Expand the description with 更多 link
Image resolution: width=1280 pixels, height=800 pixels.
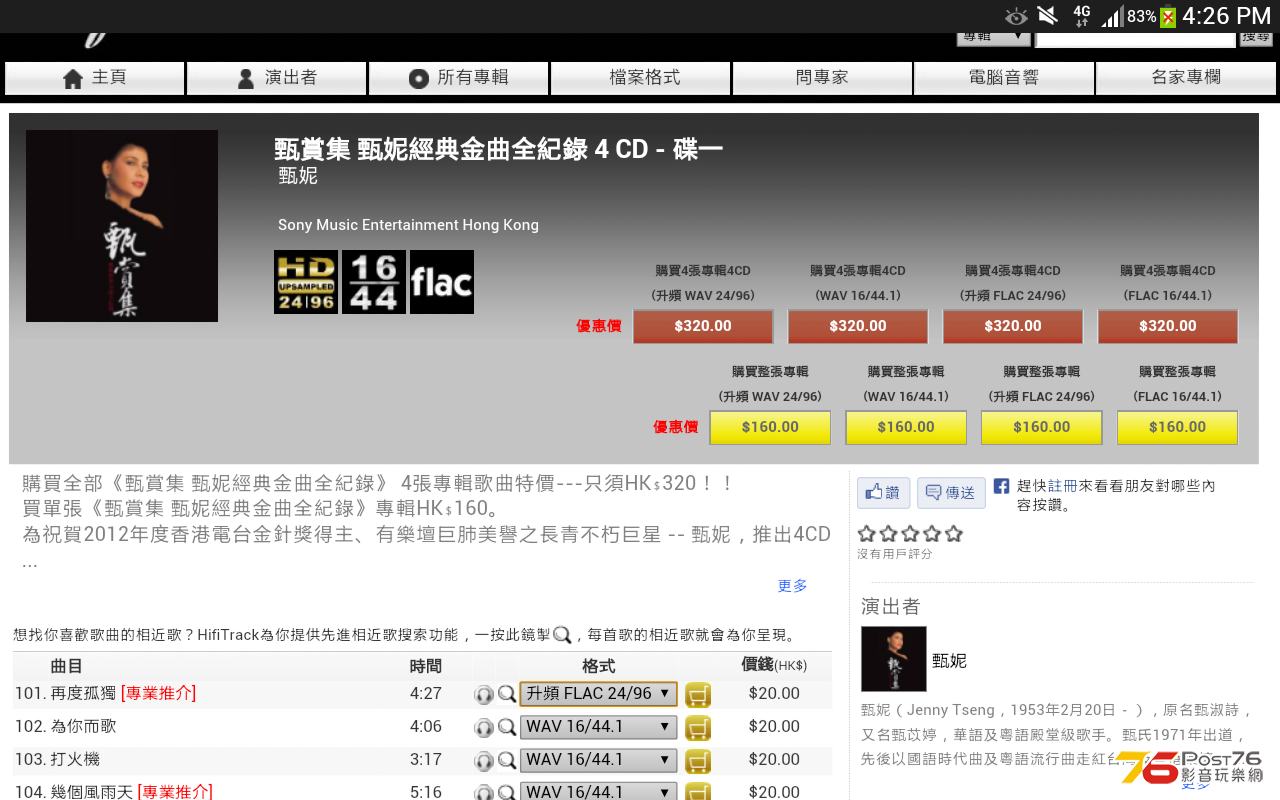792,586
